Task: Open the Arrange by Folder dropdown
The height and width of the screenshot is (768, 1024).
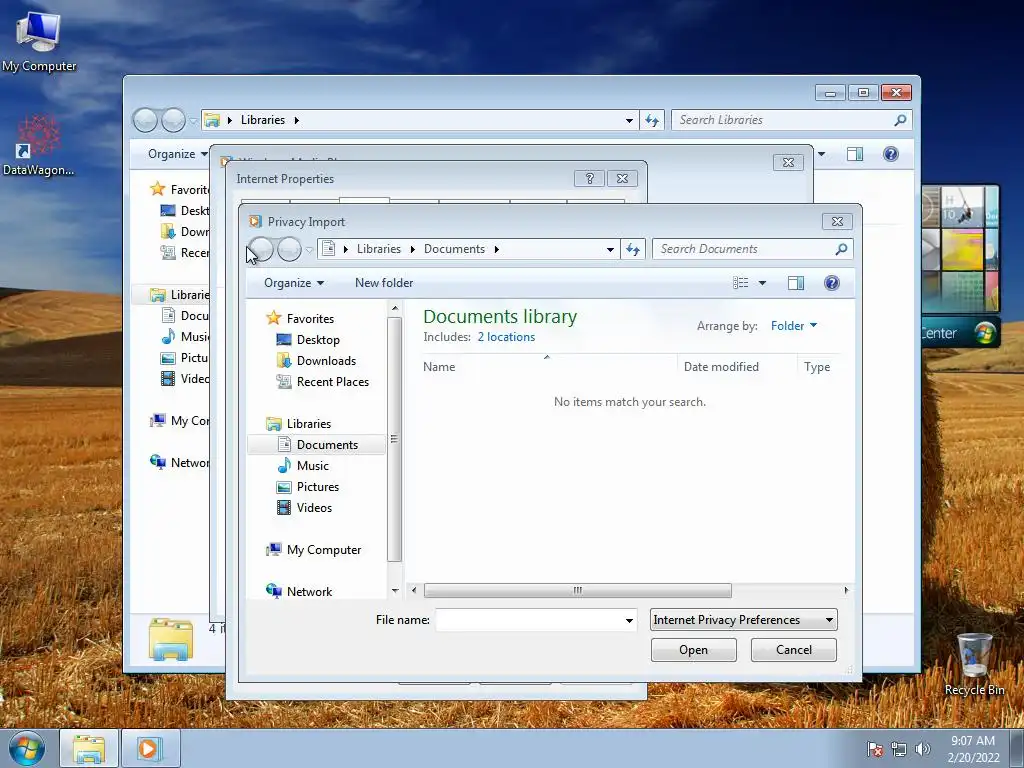Action: pos(793,325)
